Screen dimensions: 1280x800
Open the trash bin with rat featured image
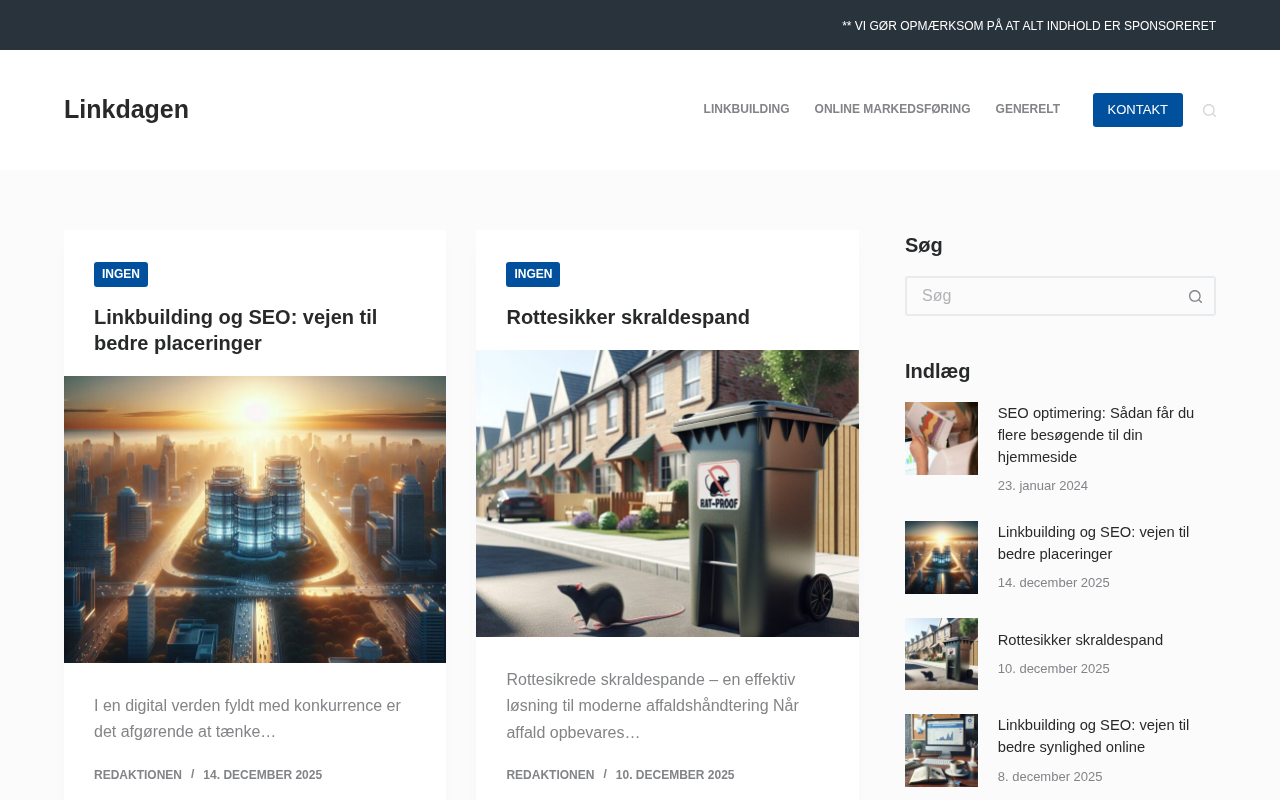667,493
